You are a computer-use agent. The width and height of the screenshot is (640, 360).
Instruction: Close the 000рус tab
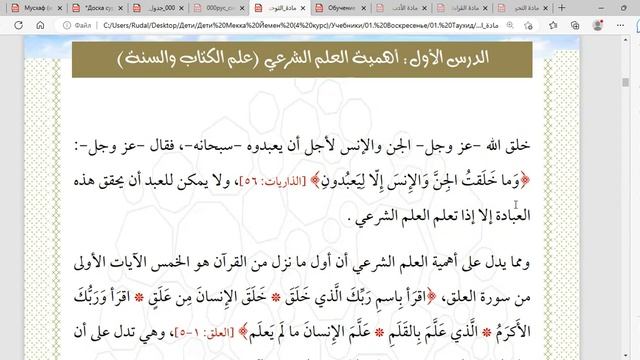click(242, 8)
